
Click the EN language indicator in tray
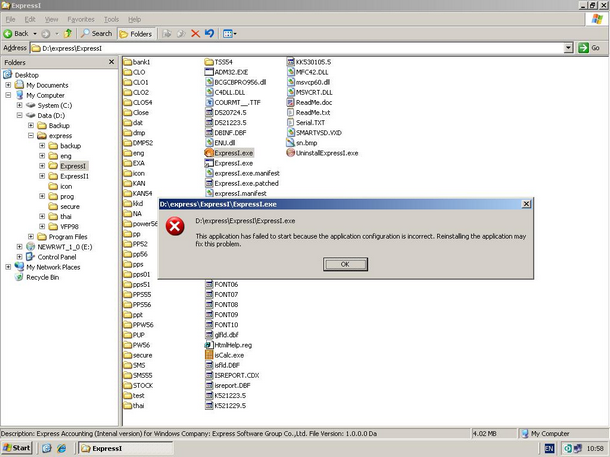tap(549, 448)
